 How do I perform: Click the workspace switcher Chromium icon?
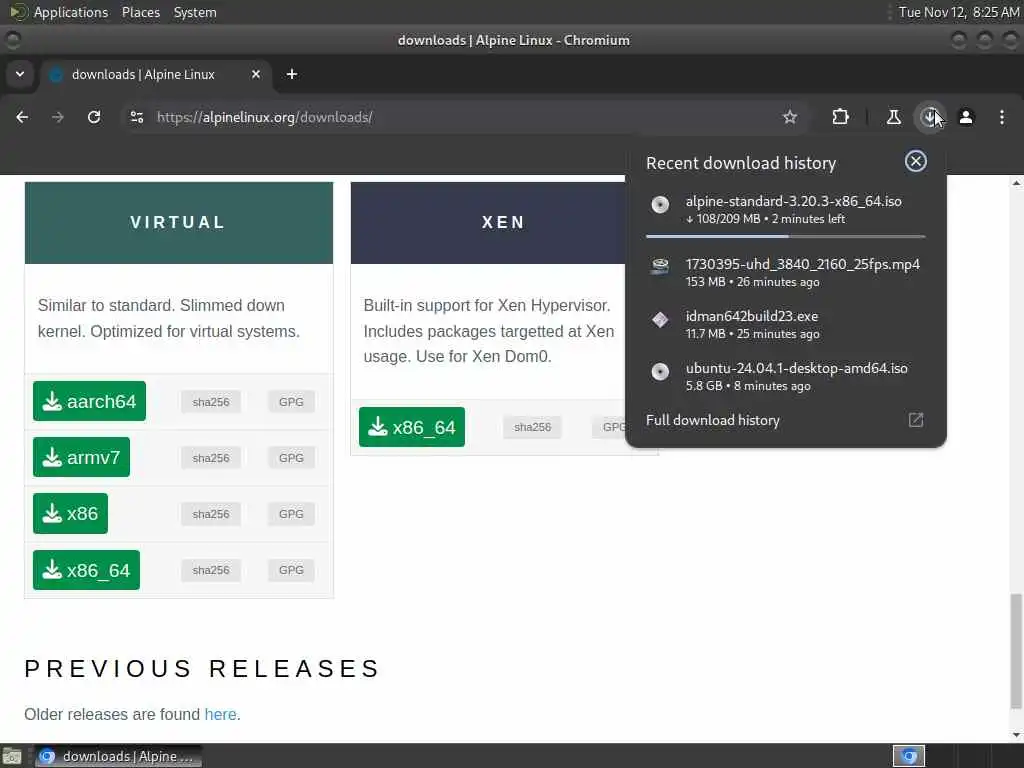908,756
